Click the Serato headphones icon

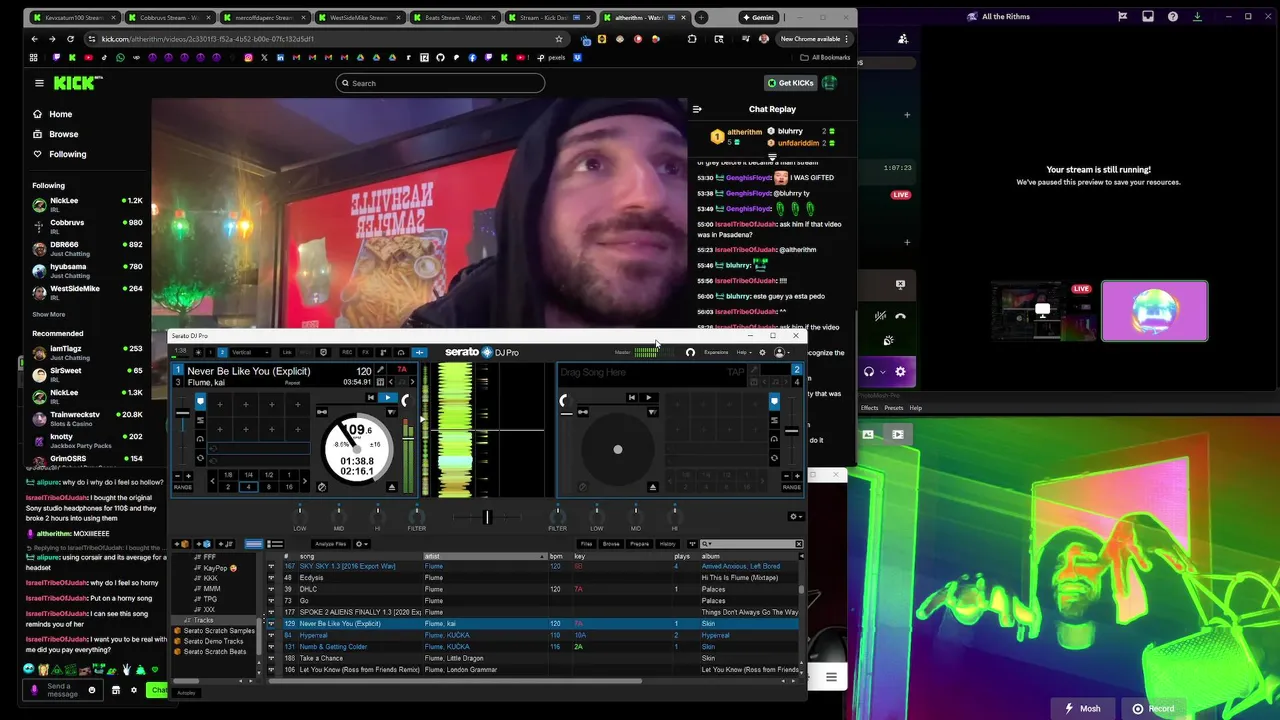[690, 352]
